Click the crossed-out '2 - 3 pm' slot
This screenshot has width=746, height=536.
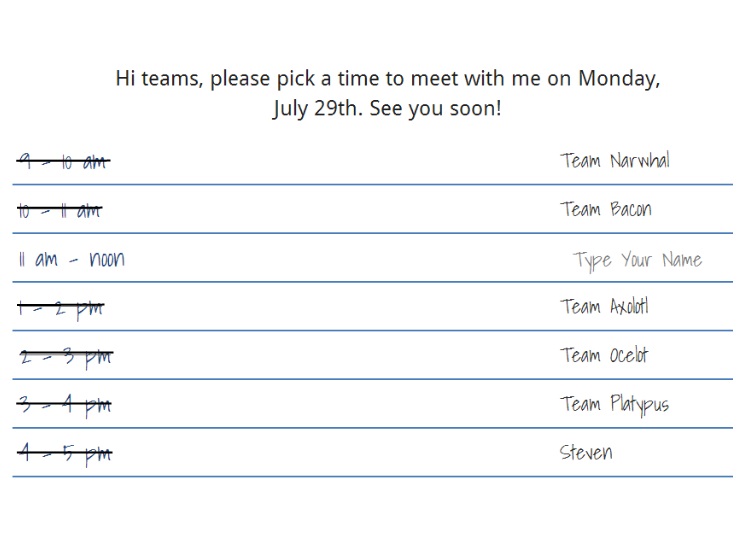66,357
